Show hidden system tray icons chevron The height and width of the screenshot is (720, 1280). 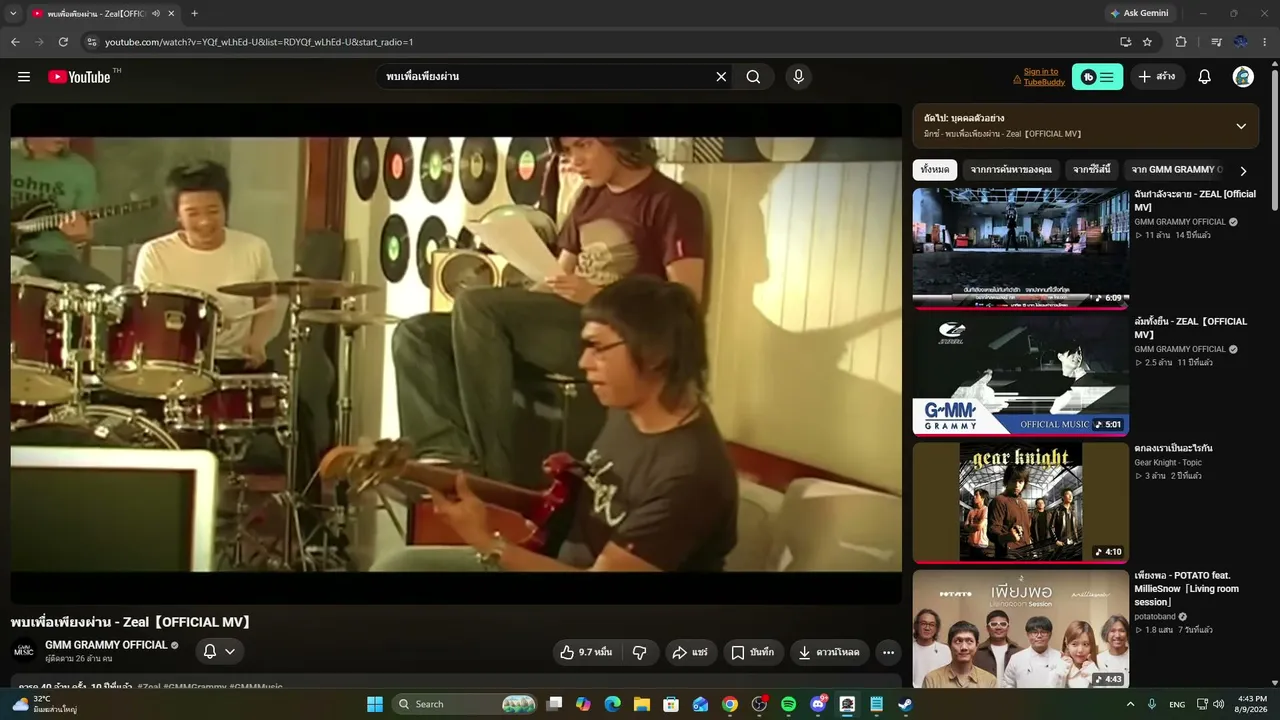point(1131,704)
